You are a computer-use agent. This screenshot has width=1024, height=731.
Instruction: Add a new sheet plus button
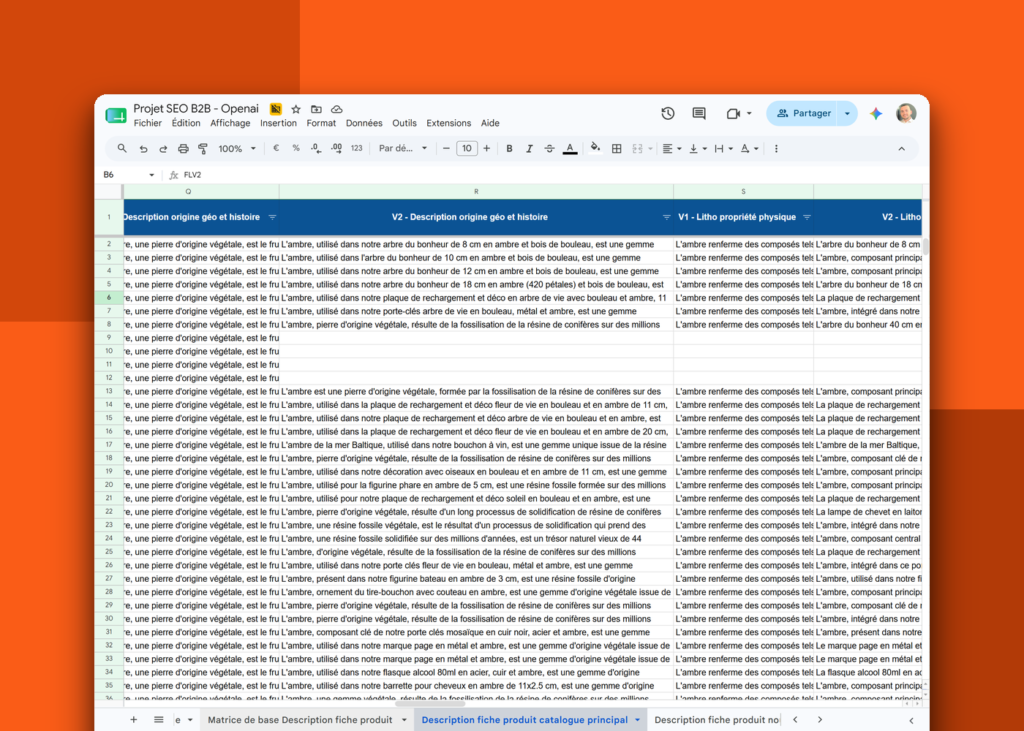coord(133,719)
